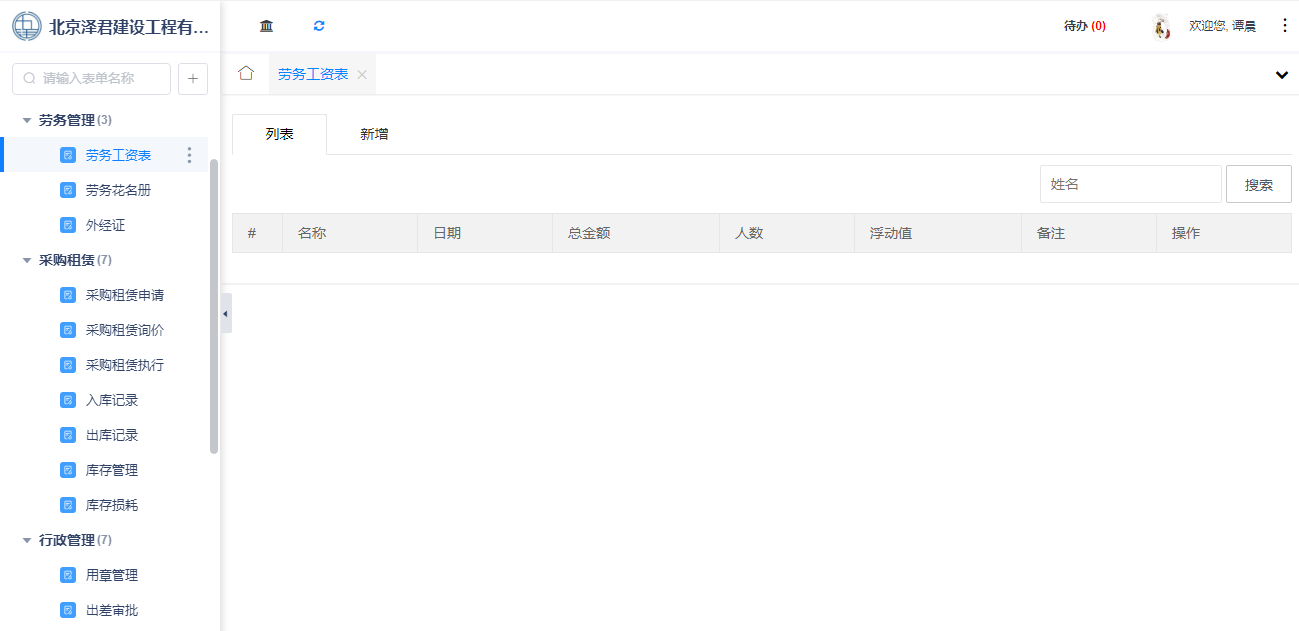
Task: Open 劳务花名册 in the sidebar
Action: coord(118,190)
